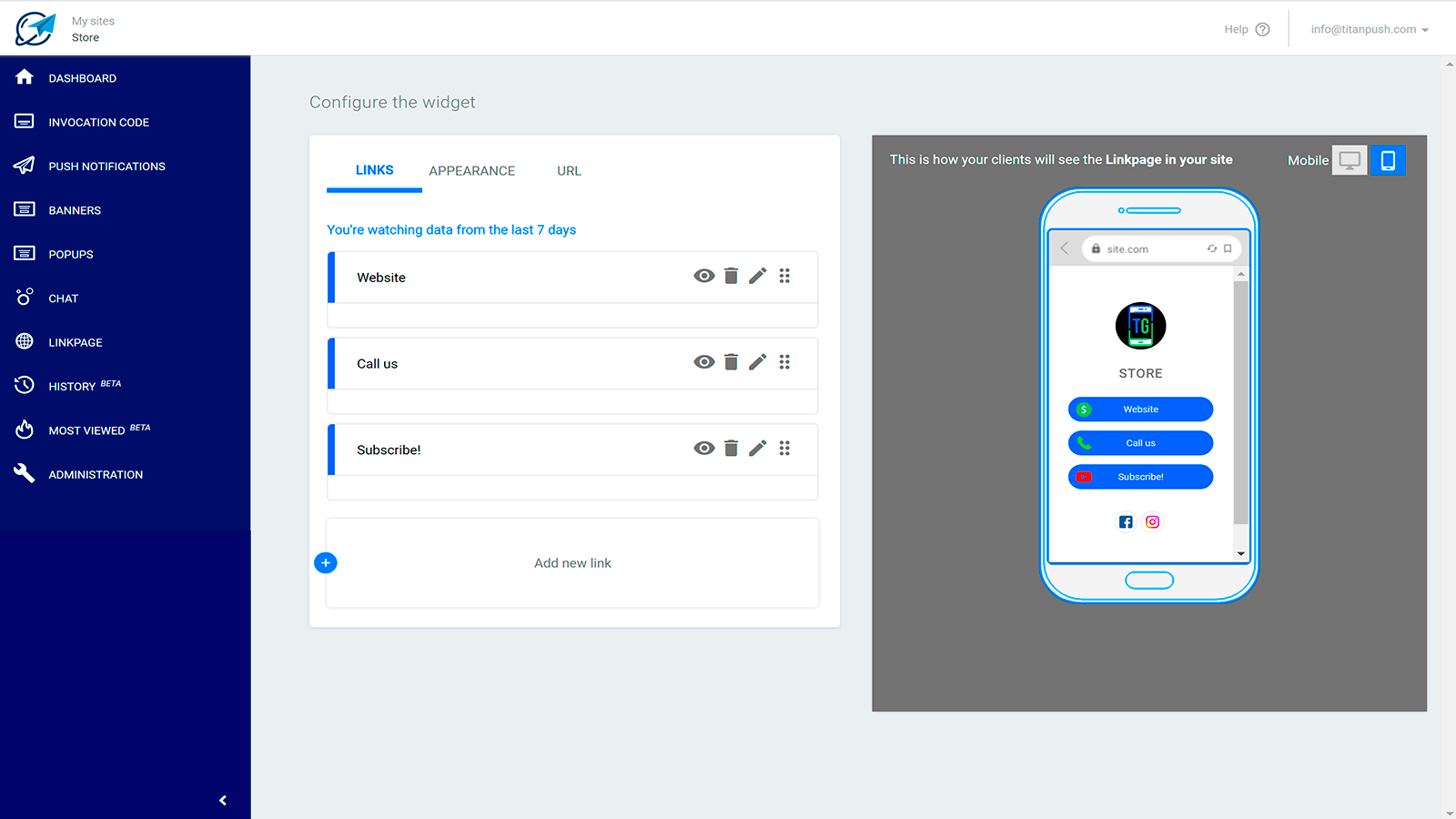Click the phone home button in preview
The width and height of the screenshot is (1456, 819).
[1149, 581]
